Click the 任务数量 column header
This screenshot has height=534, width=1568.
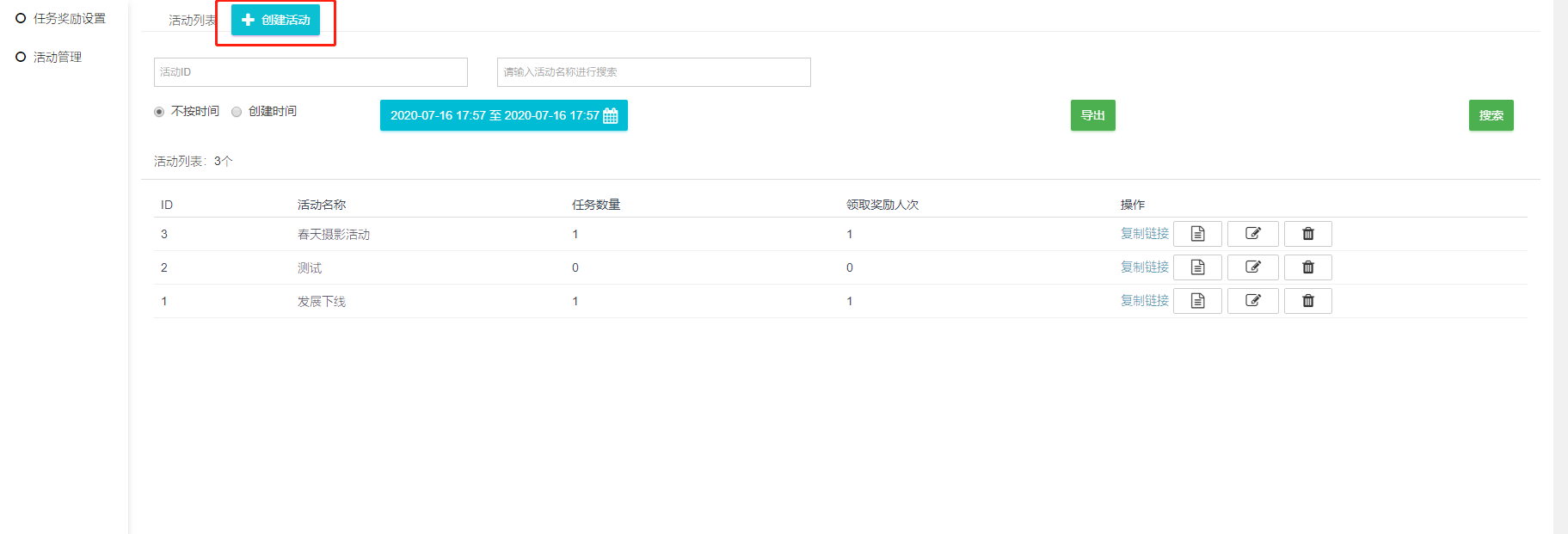pyautogui.click(x=596, y=205)
